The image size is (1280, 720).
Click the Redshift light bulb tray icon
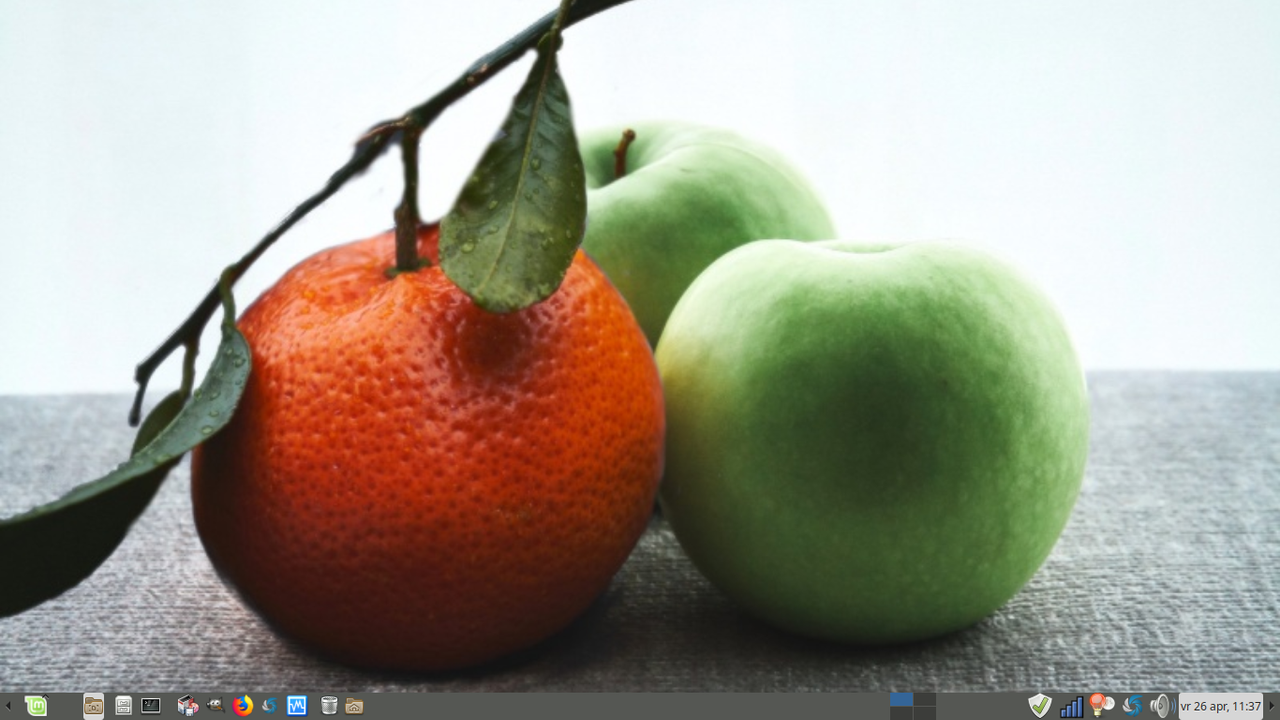pyautogui.click(x=1101, y=706)
